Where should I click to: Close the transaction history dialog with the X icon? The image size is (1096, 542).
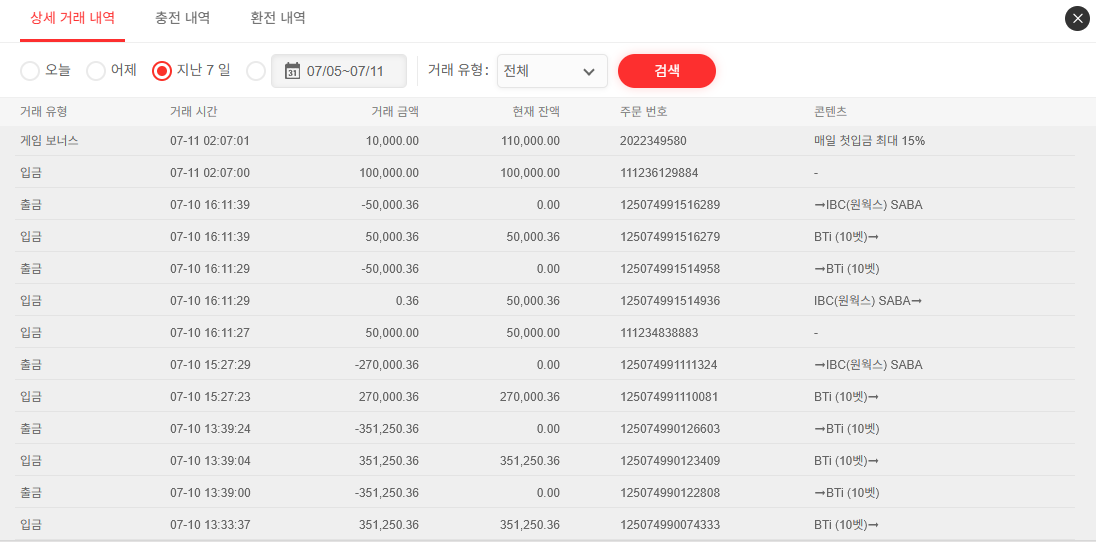[x=1077, y=19]
